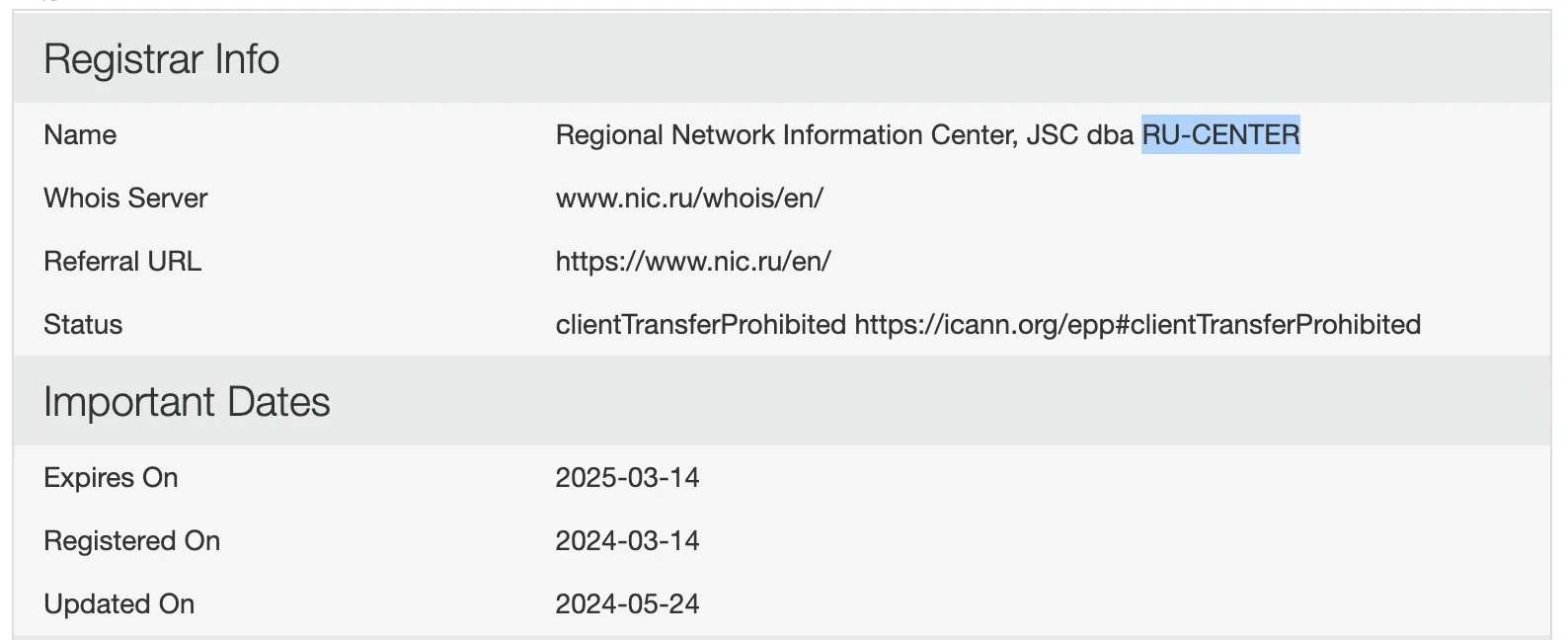Click the expiry date 2025-03-14

627,478
